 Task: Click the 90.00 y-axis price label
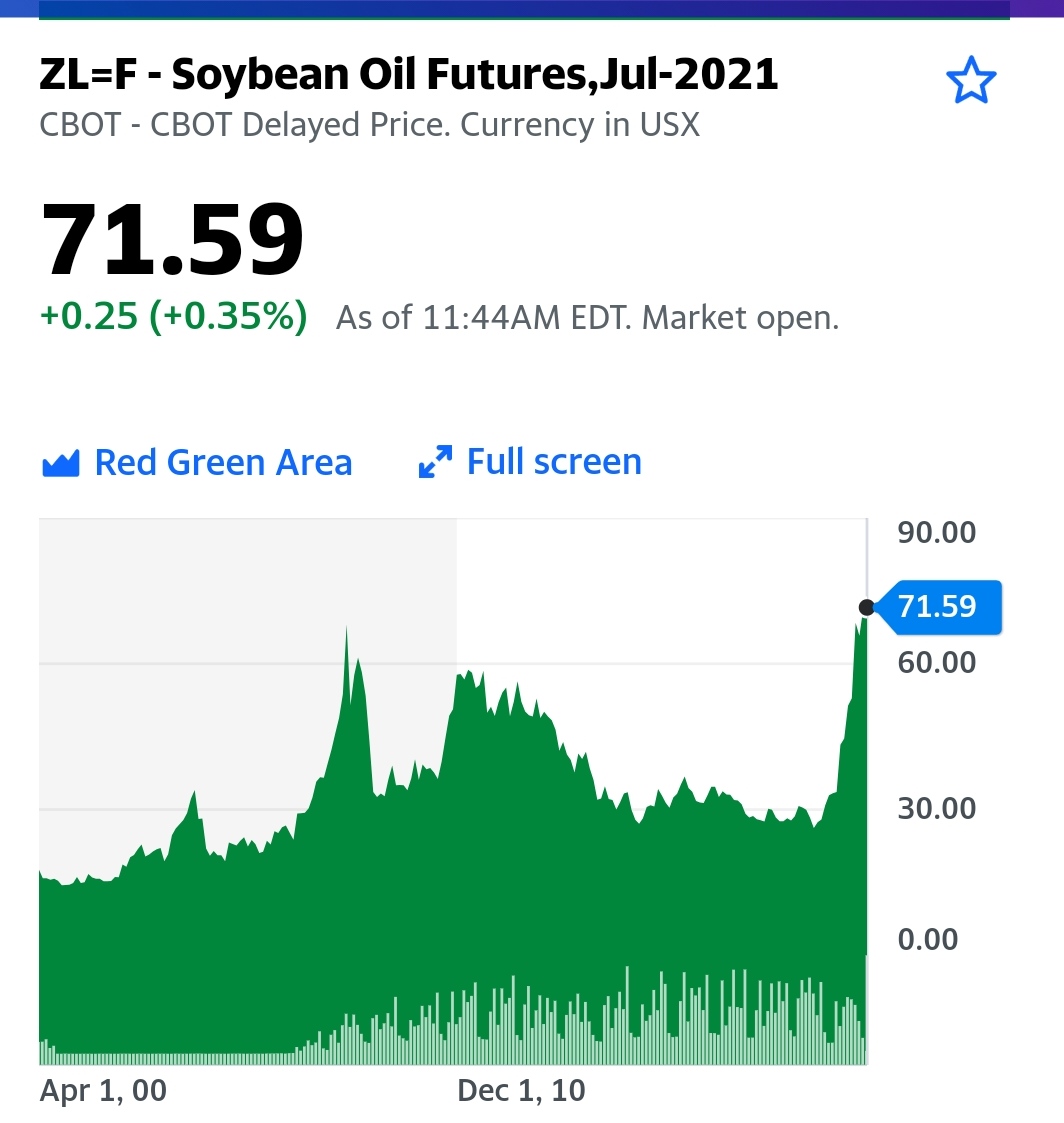[x=937, y=533]
